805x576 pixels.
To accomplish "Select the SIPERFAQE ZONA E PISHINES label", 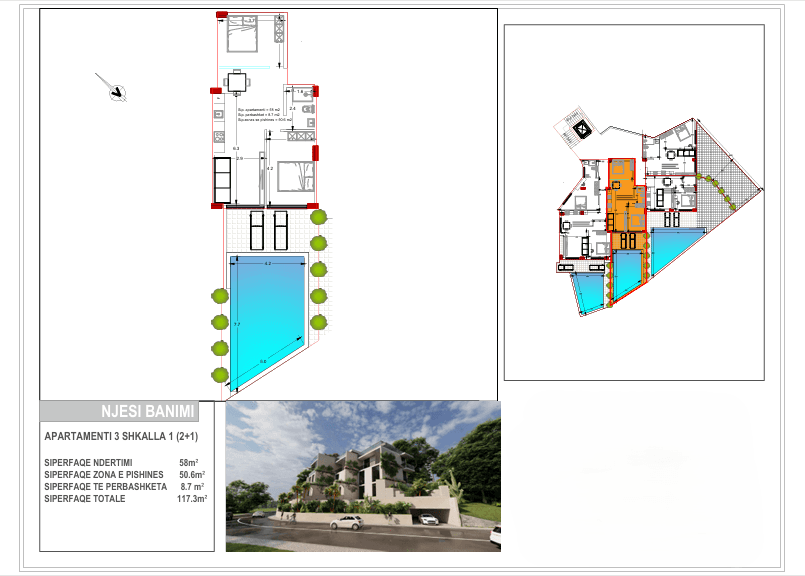I will pos(104,475).
